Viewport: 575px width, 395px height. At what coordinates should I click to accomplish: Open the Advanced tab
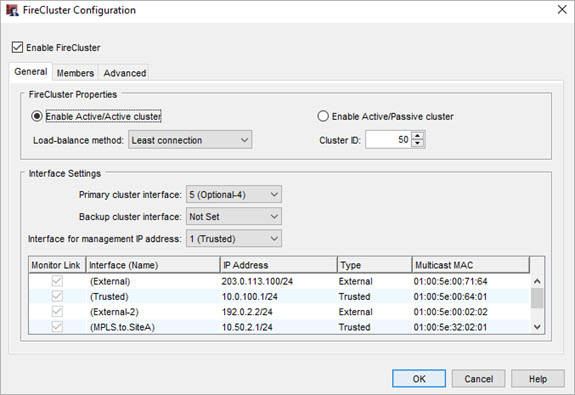coord(125,73)
